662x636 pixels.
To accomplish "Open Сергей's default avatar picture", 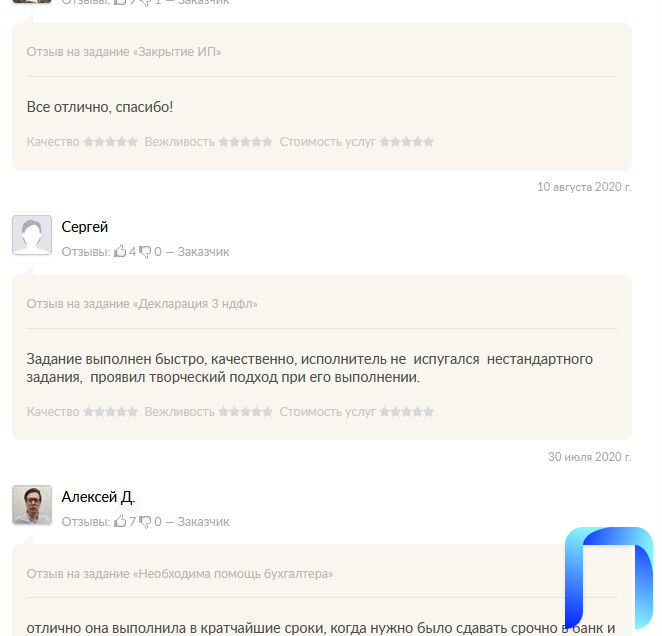I will 32,235.
